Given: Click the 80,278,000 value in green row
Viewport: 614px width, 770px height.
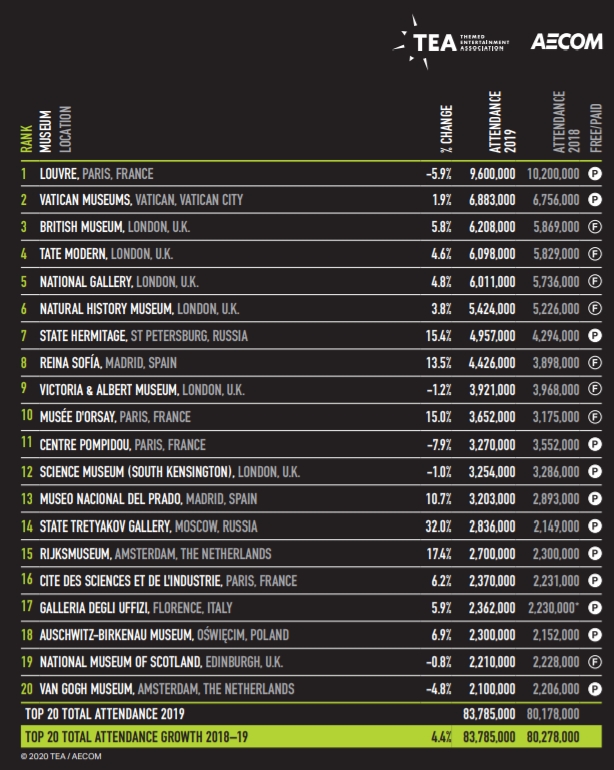Looking at the screenshot, I should click(553, 737).
